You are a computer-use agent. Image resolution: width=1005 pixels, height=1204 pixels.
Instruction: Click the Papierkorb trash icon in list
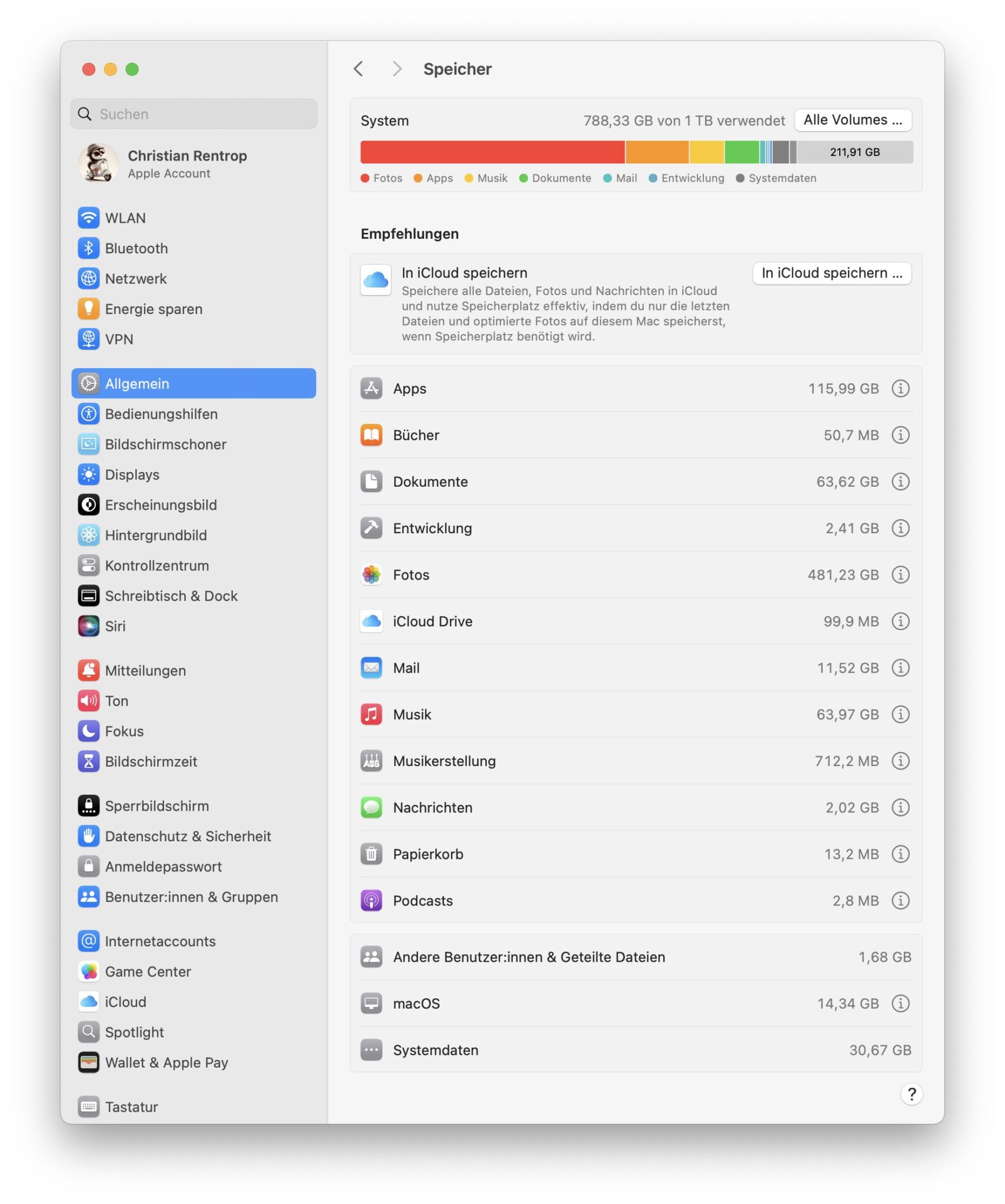click(371, 854)
